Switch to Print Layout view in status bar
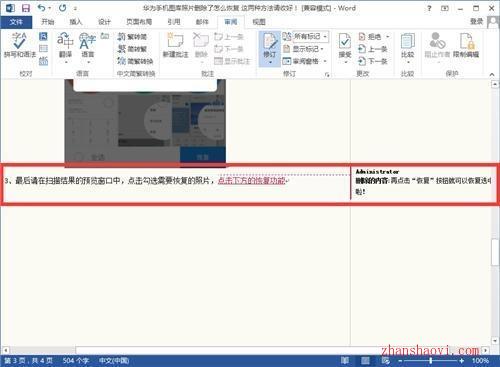 (x=365, y=360)
